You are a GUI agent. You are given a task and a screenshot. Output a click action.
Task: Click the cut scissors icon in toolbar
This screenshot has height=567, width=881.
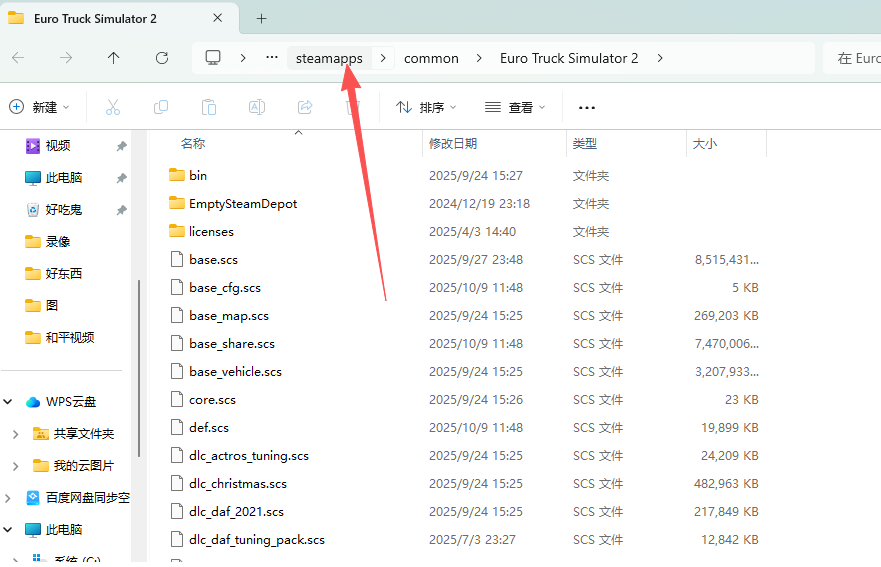pos(113,107)
